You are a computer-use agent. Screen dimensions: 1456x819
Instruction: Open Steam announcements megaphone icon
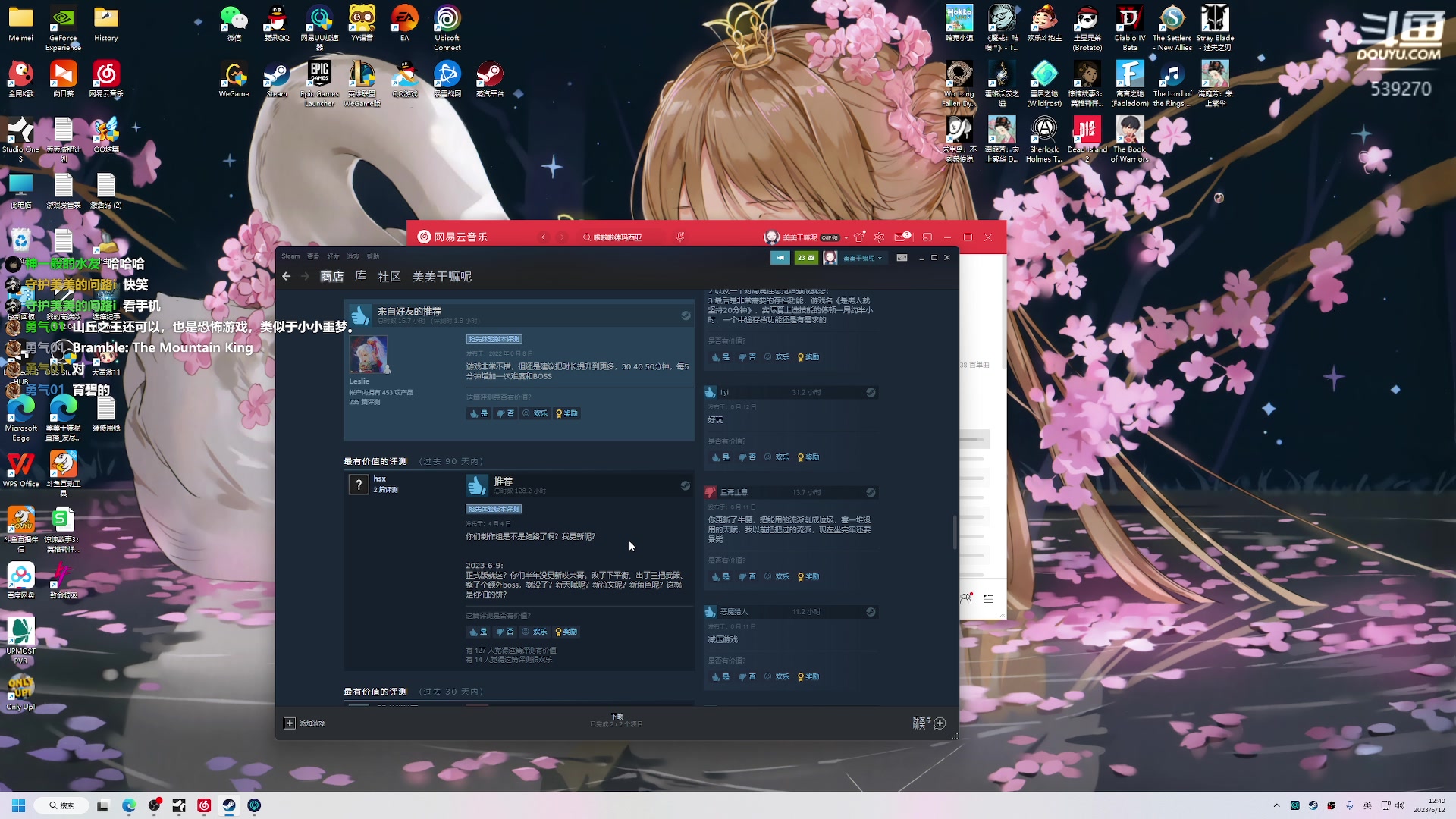pyautogui.click(x=780, y=258)
